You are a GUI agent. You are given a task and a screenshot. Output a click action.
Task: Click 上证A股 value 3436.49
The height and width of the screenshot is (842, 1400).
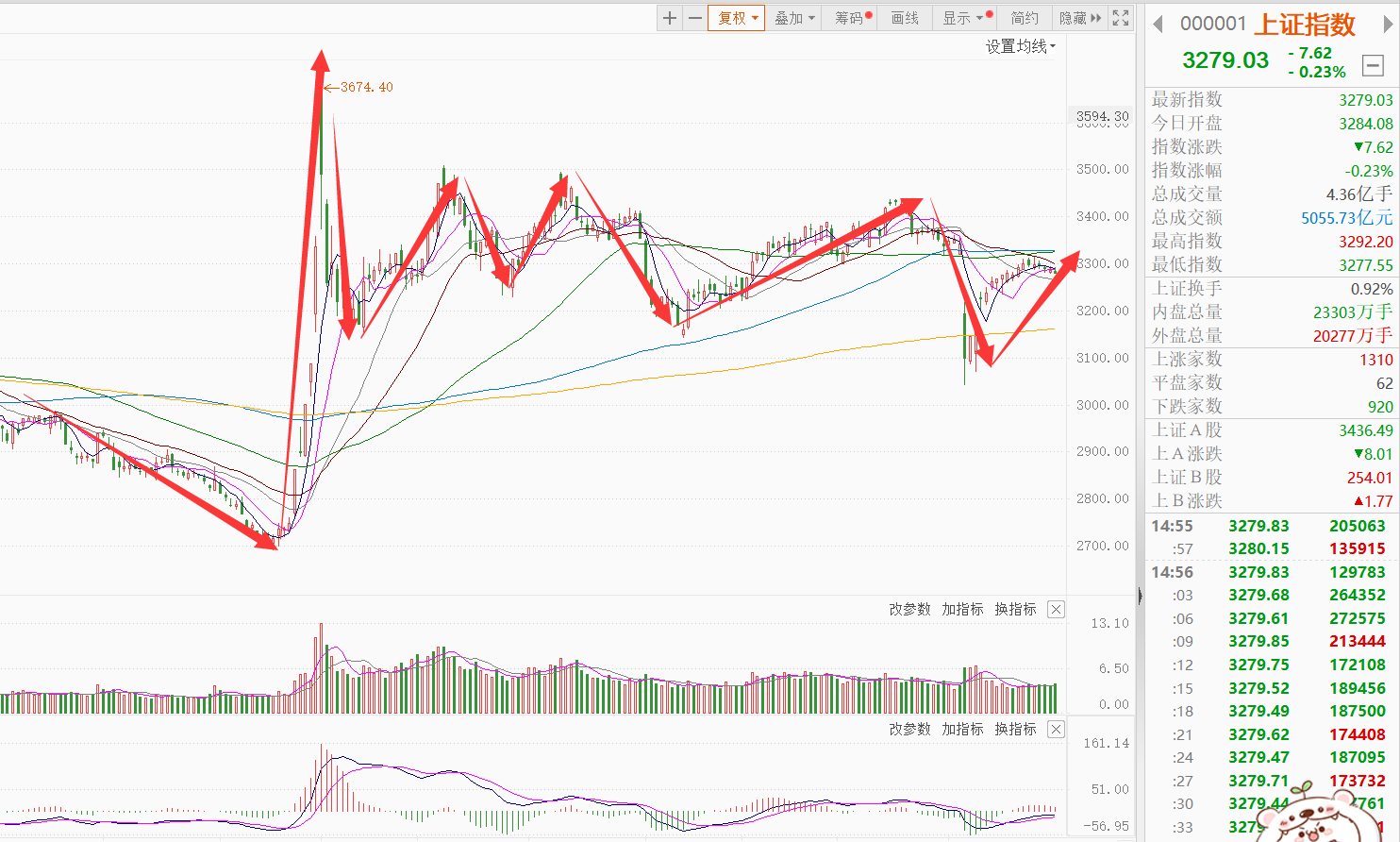(x=1365, y=430)
